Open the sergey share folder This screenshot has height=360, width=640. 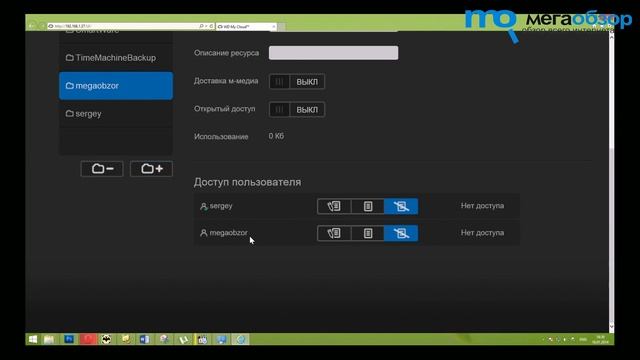pyautogui.click(x=116, y=113)
